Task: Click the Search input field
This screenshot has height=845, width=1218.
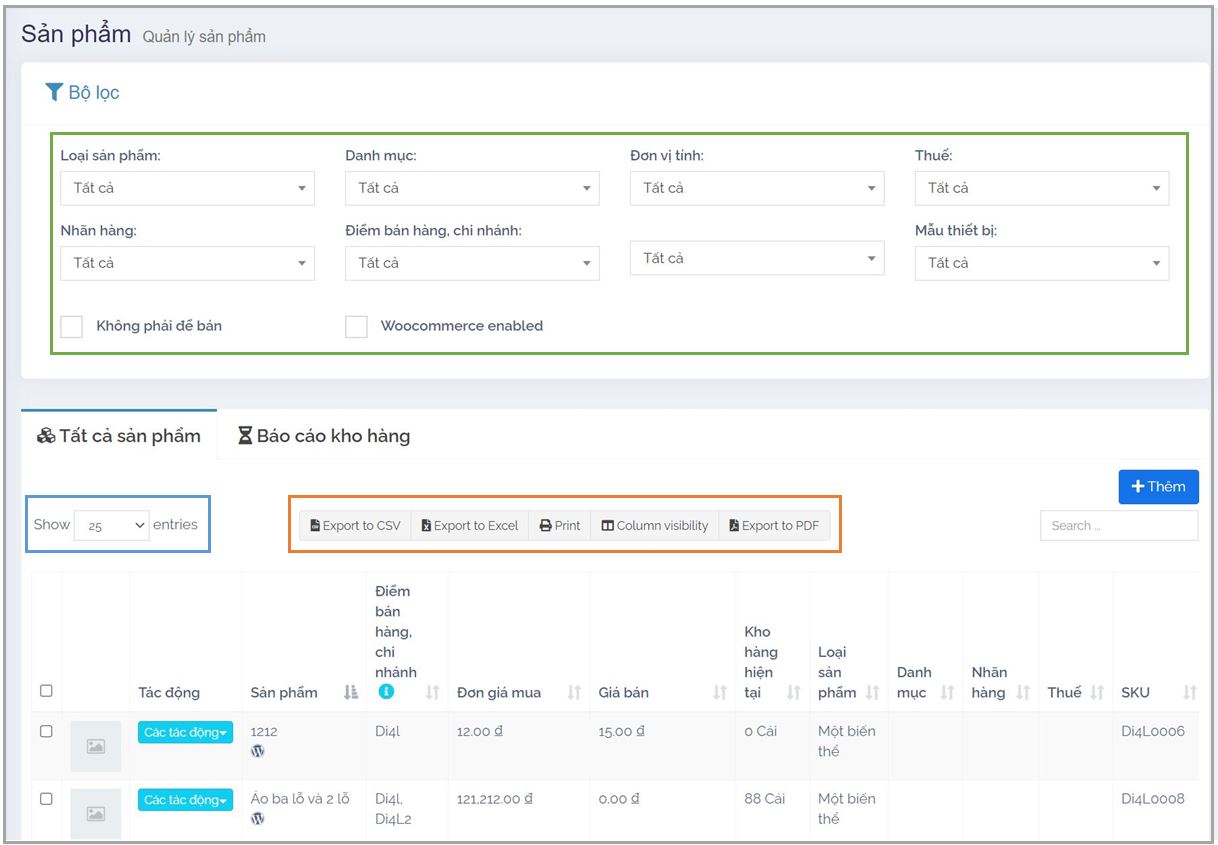Action: pyautogui.click(x=1118, y=525)
